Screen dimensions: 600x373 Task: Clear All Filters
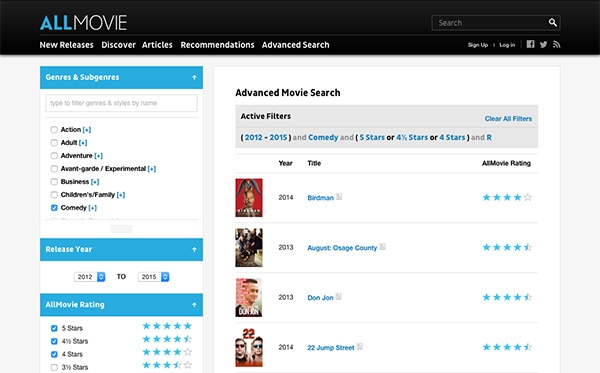[508, 119]
